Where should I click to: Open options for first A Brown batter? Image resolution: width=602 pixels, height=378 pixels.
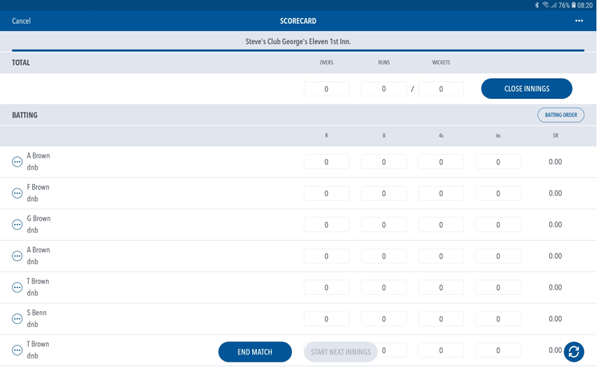tap(17, 162)
